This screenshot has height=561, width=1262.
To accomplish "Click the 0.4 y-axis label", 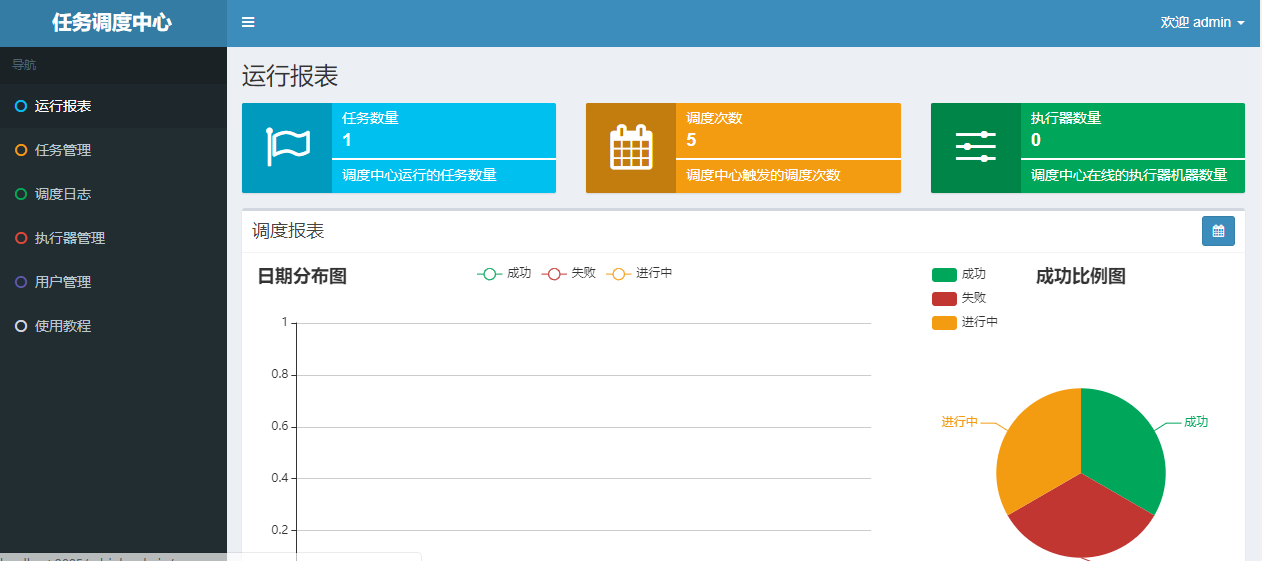I will click(x=279, y=478).
